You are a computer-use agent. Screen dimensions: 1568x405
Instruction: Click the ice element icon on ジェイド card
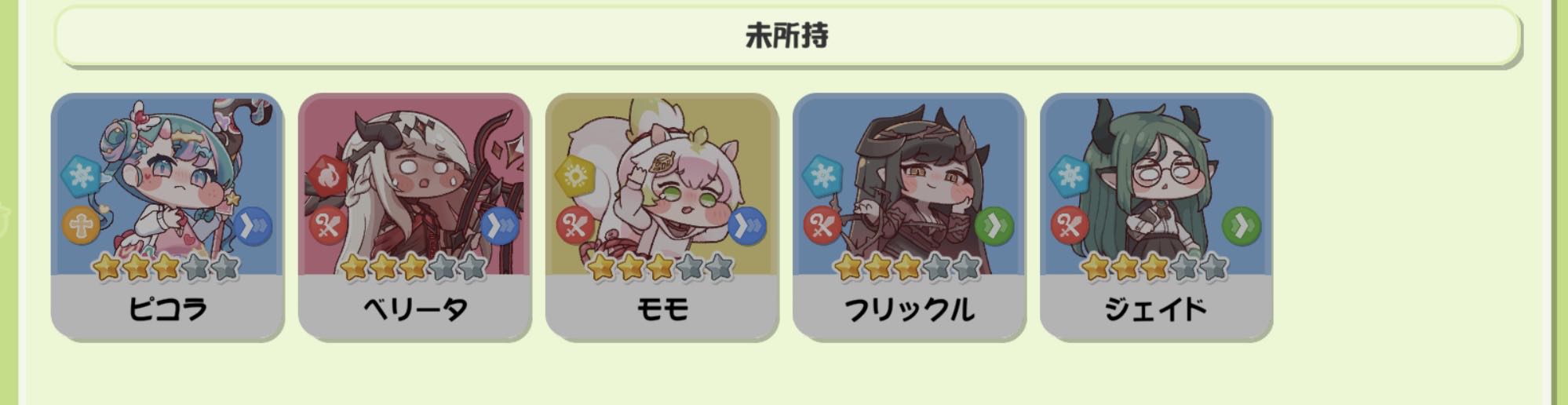[x=1070, y=176]
